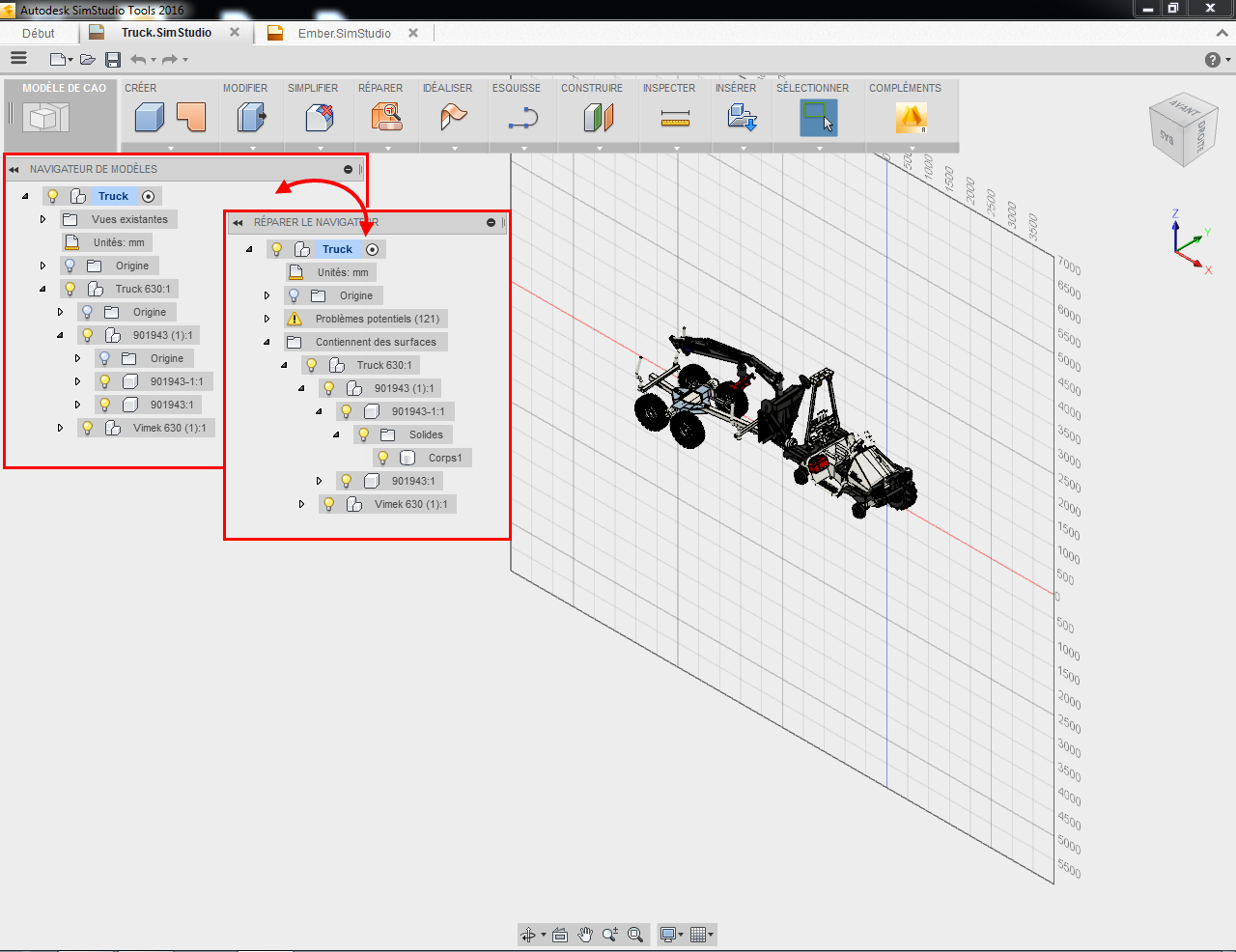The image size is (1236, 952).
Task: Open the RÉPARER menu label
Action: click(x=380, y=88)
